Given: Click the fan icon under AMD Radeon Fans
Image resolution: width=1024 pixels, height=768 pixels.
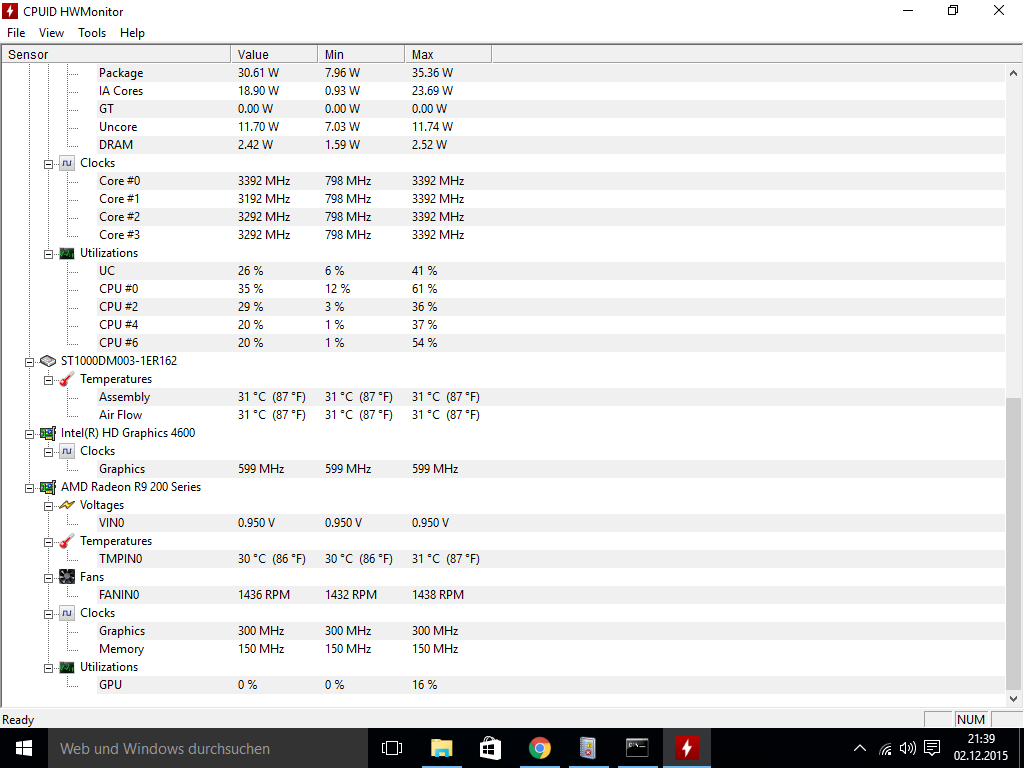Looking at the screenshot, I should point(67,577).
